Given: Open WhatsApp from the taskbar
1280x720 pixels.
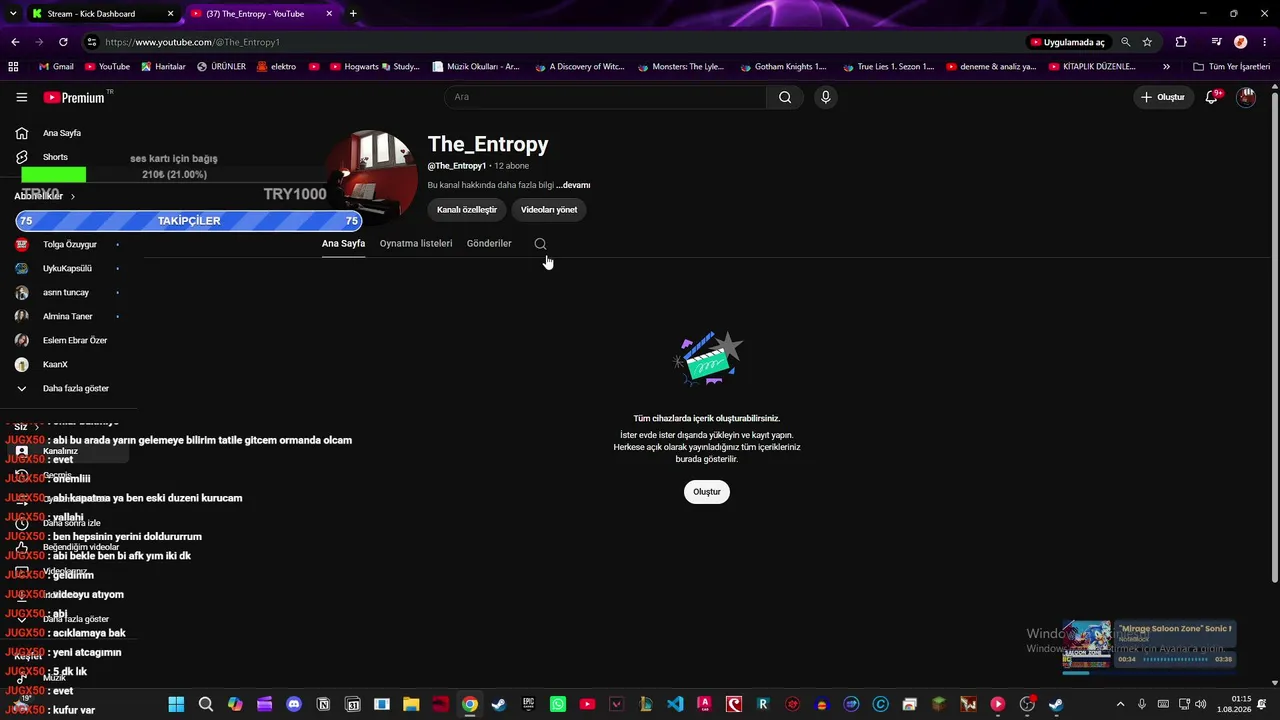Looking at the screenshot, I should (x=558, y=704).
